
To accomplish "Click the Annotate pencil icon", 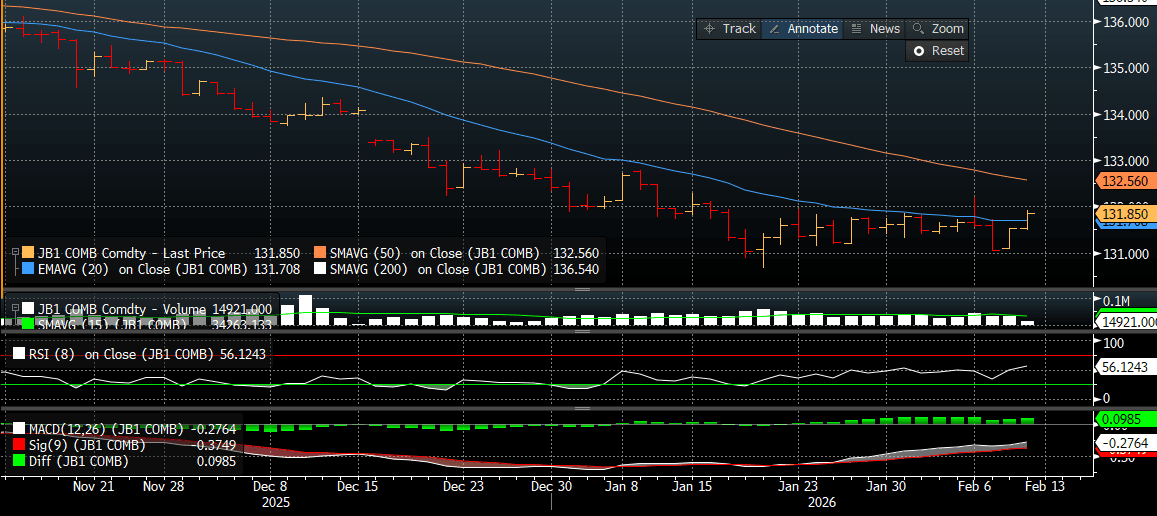I will tap(775, 29).
